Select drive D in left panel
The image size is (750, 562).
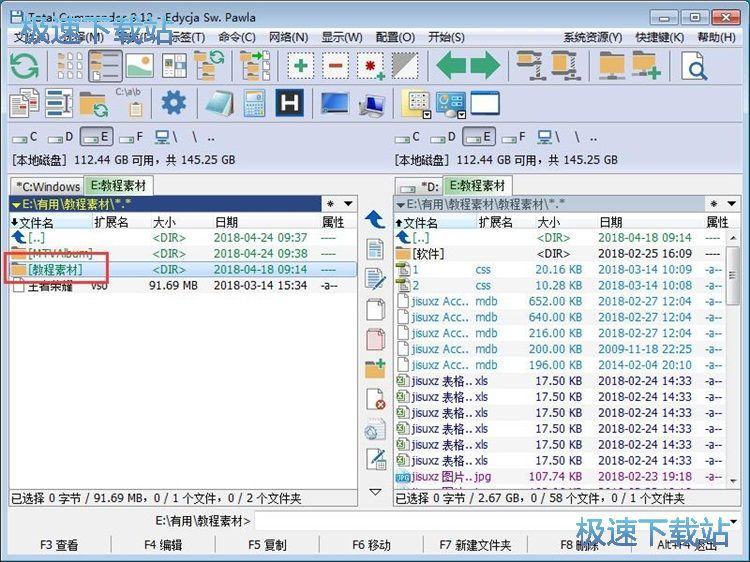(x=61, y=138)
